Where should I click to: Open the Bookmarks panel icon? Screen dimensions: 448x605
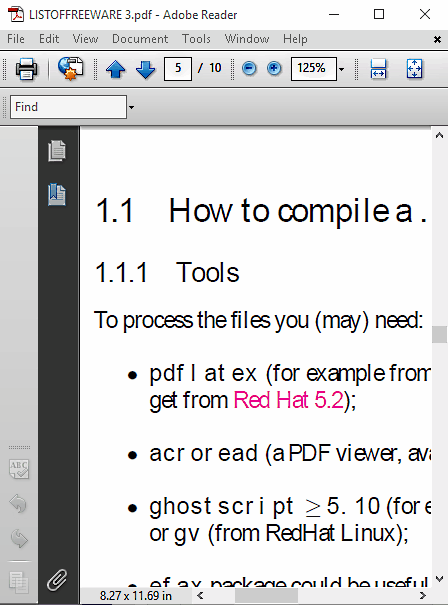tap(57, 194)
